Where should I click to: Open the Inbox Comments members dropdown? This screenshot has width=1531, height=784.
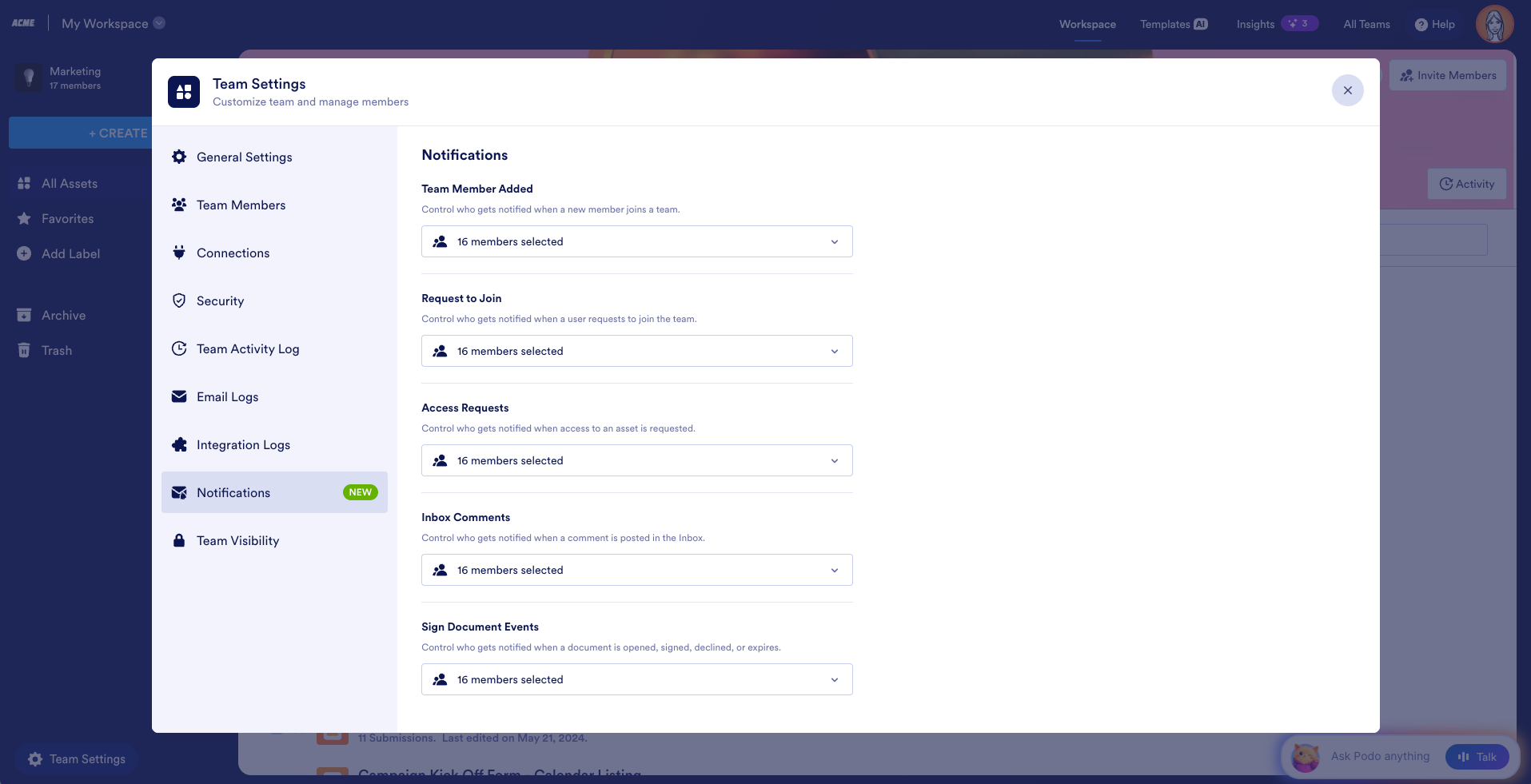point(637,570)
